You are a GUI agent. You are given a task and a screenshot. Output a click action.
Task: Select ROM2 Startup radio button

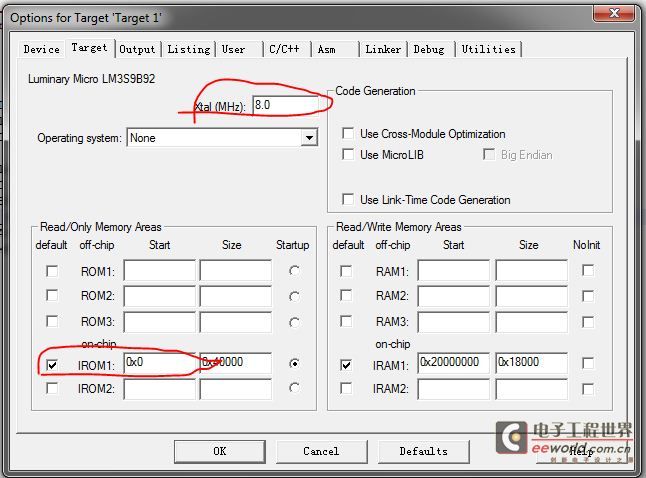pyautogui.click(x=294, y=296)
